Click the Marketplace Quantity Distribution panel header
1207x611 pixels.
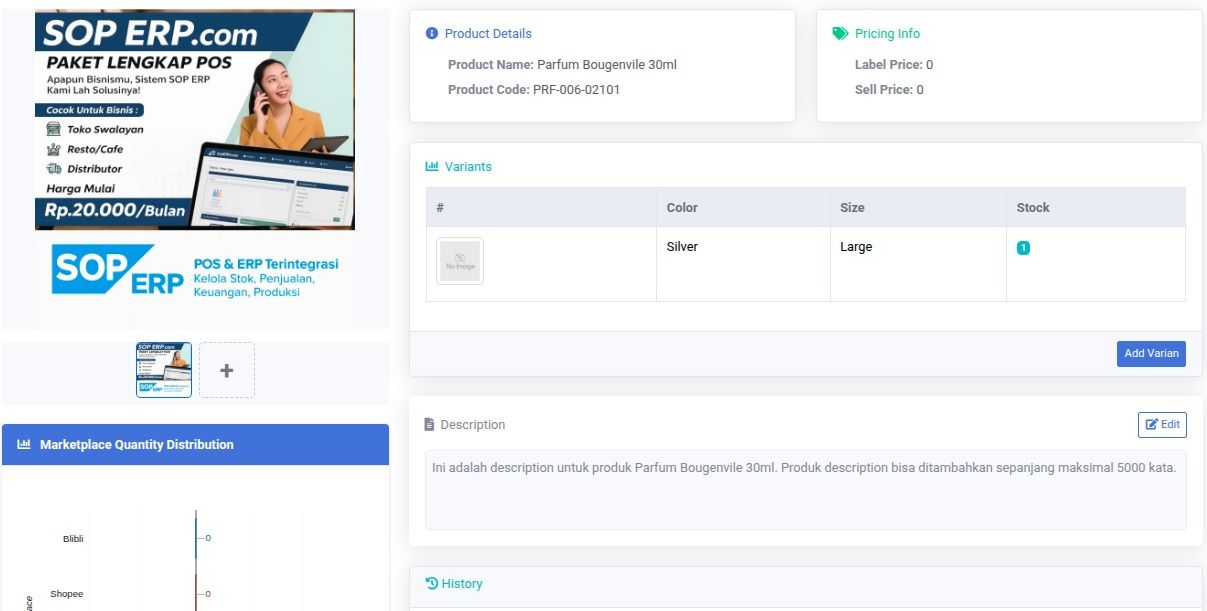pyautogui.click(x=195, y=445)
